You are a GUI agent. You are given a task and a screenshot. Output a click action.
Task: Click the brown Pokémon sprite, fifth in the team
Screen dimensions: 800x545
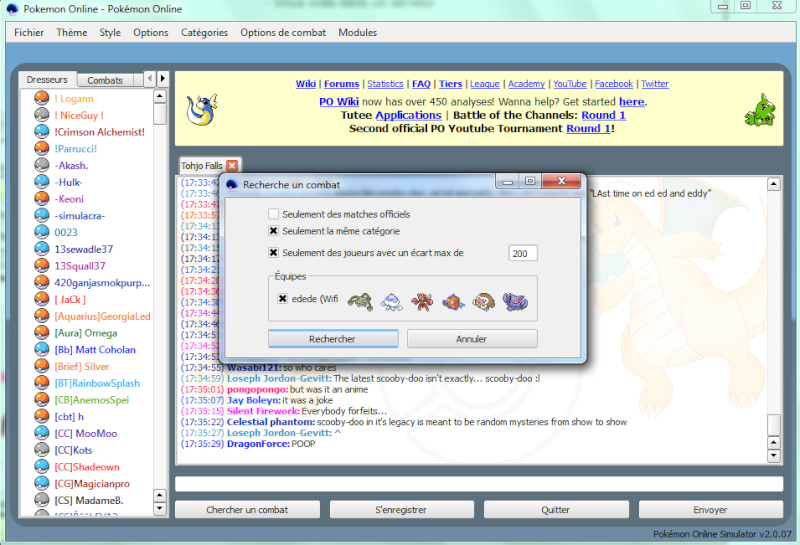(x=483, y=302)
